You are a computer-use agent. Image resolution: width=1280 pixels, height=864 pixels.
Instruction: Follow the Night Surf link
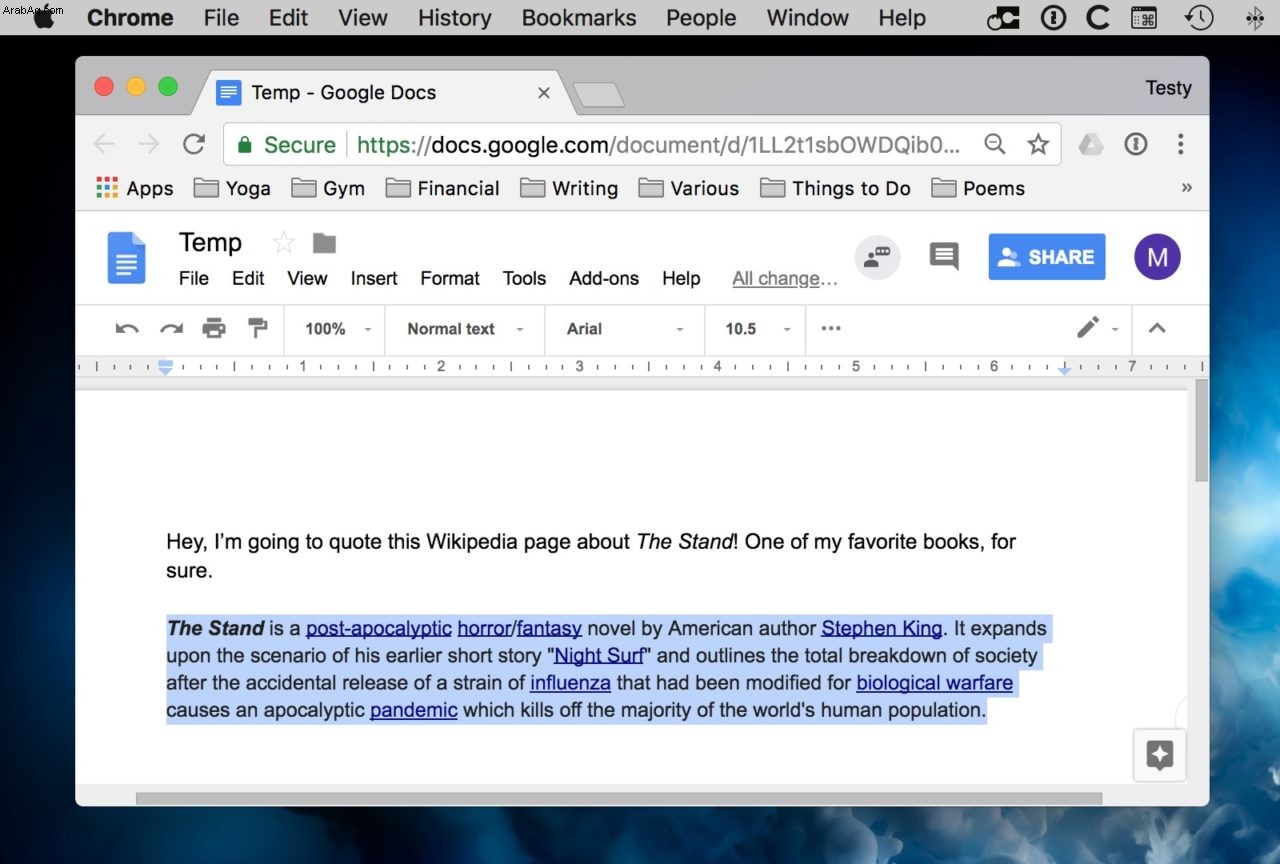click(x=599, y=656)
